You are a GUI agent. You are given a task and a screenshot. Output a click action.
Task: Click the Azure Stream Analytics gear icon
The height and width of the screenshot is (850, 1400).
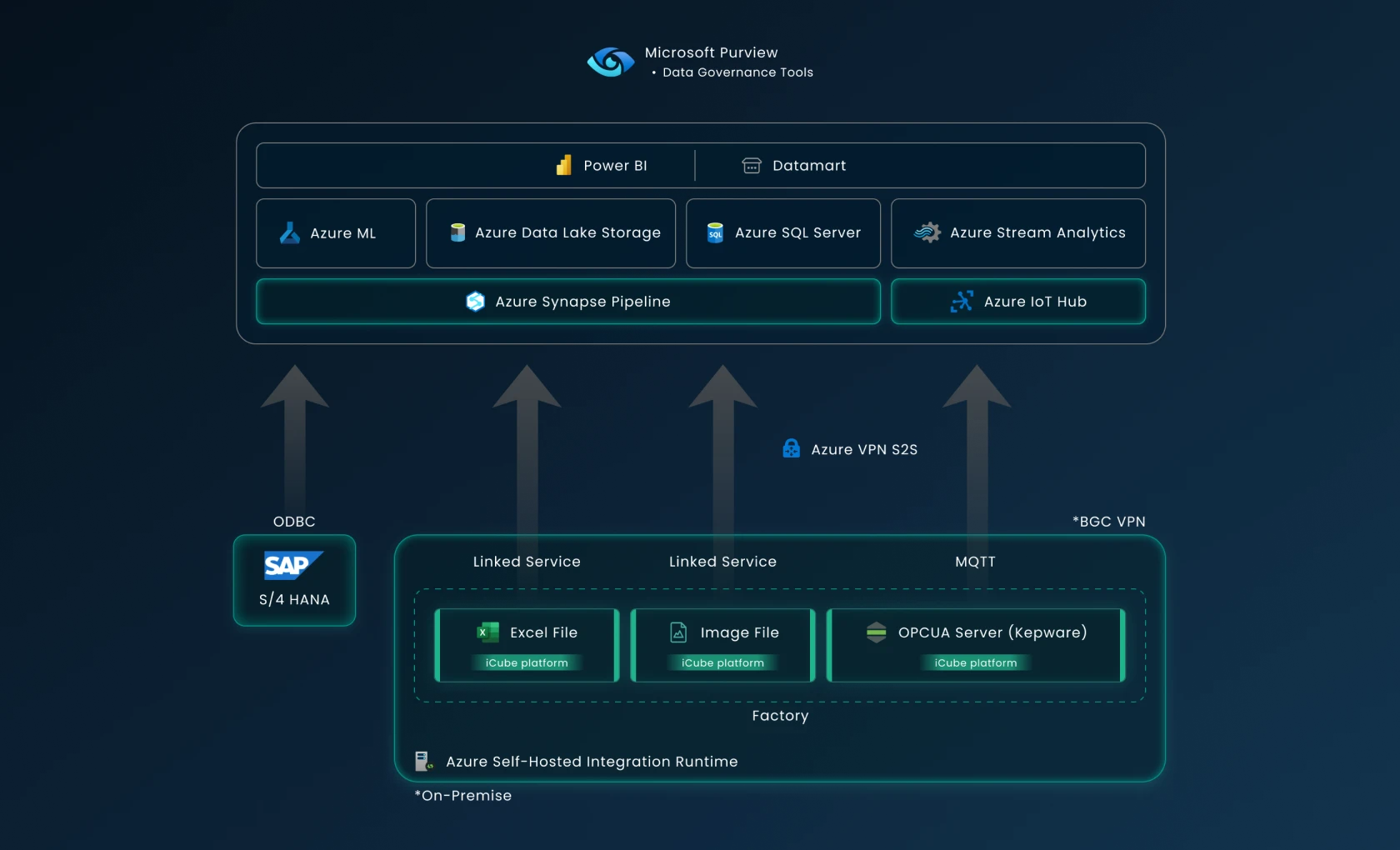click(927, 232)
